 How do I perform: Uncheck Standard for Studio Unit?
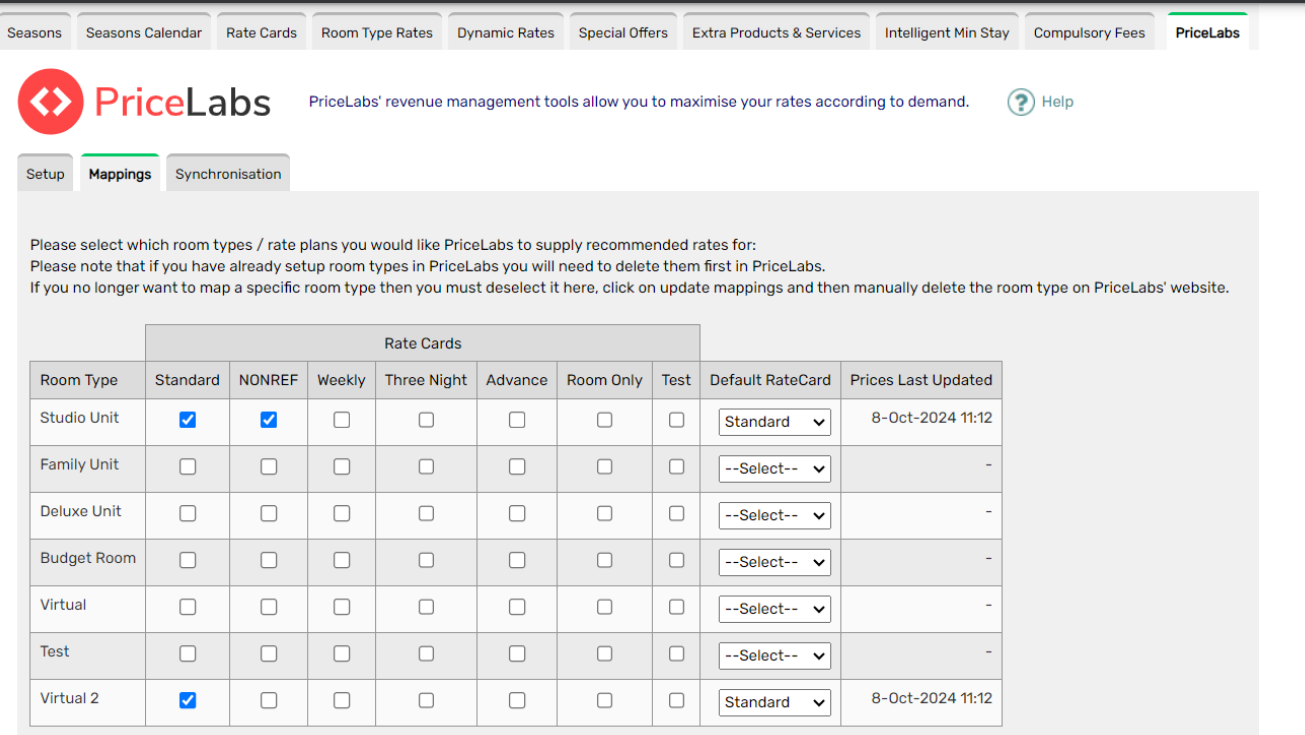[187, 420]
